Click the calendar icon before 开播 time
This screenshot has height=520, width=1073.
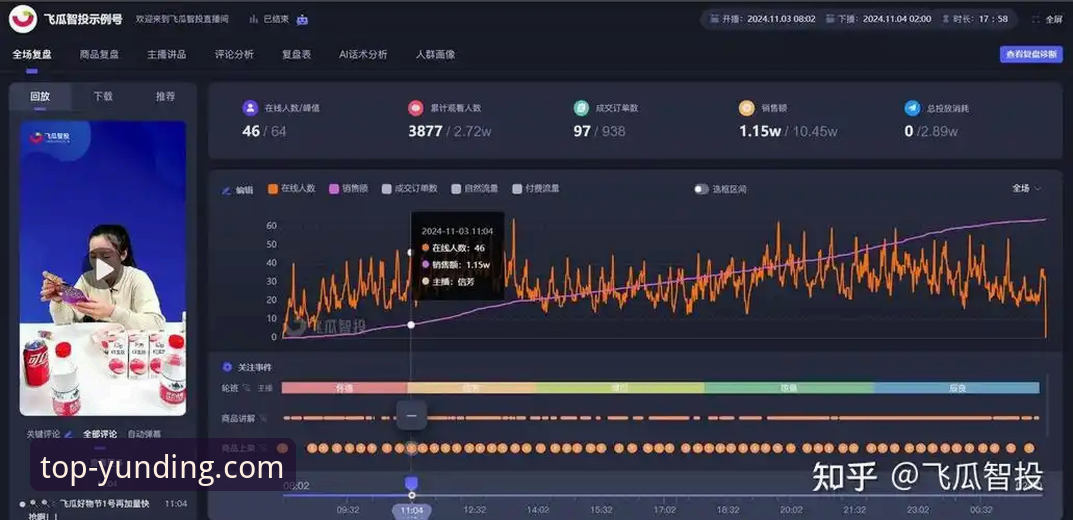[x=715, y=19]
